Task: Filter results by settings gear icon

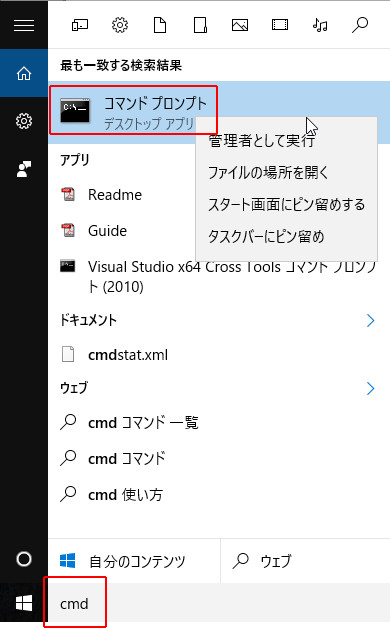Action: point(120,25)
